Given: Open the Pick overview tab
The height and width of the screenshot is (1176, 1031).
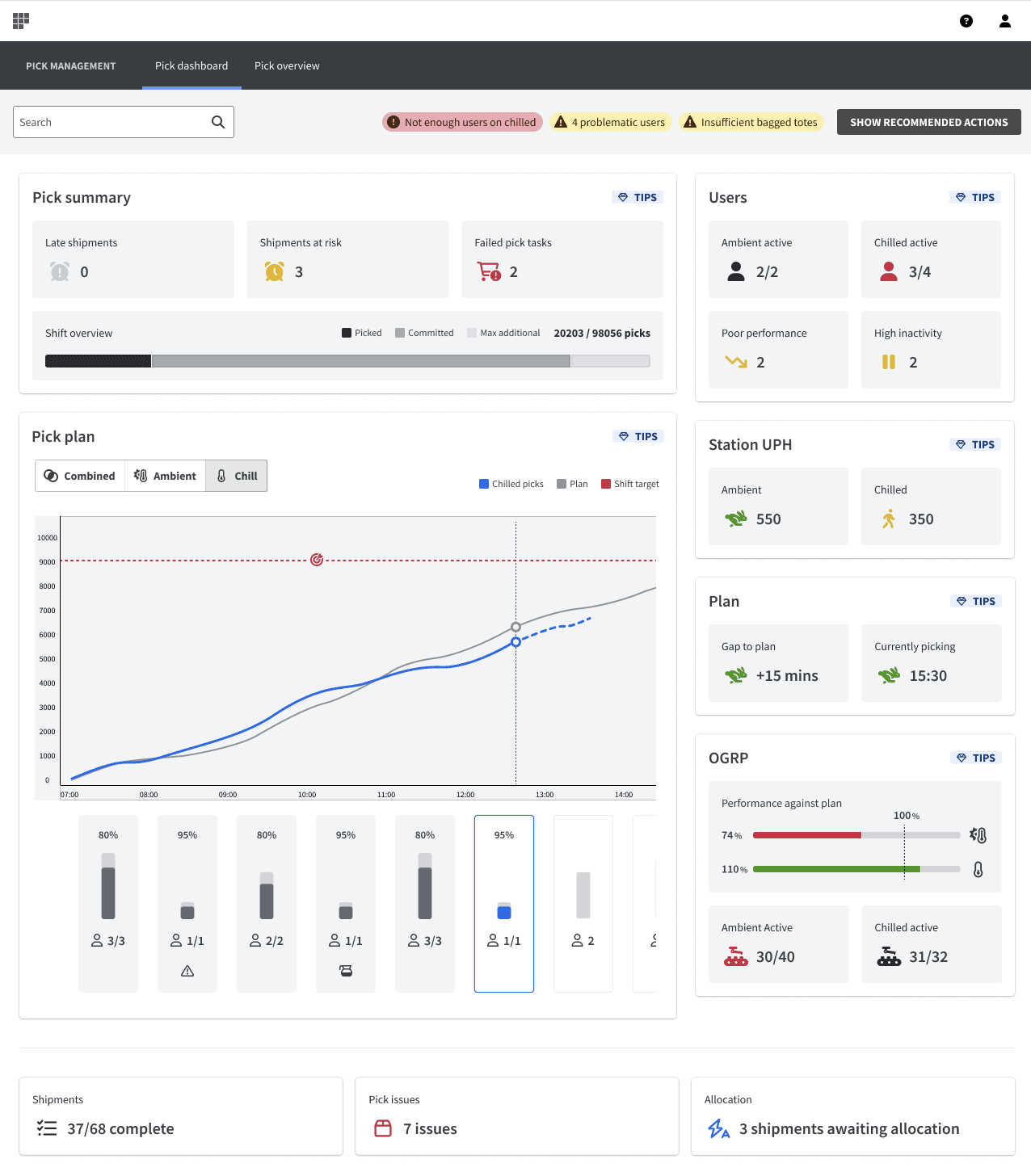Looking at the screenshot, I should pos(287,65).
